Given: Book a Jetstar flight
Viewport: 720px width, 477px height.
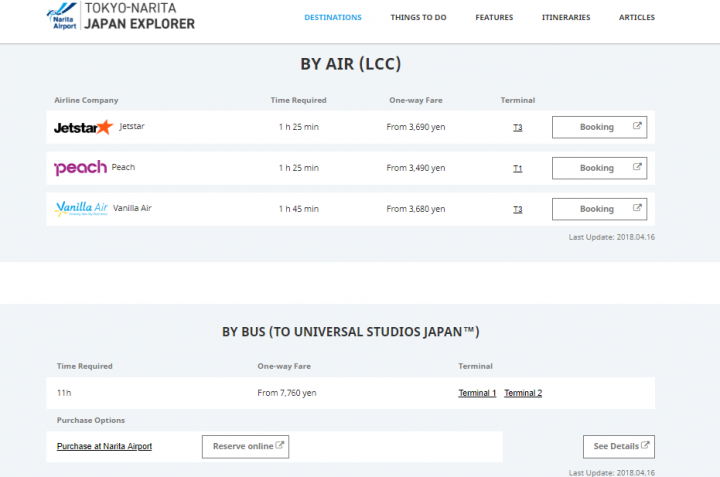Looking at the screenshot, I should (599, 127).
